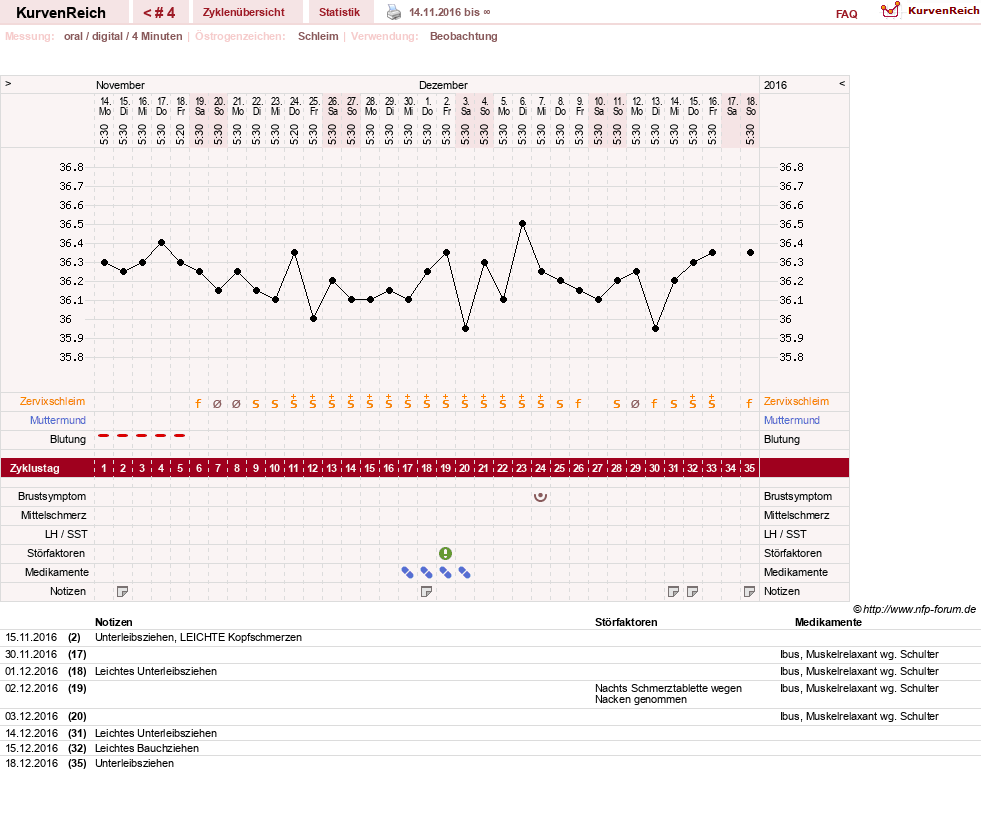This screenshot has height=815, width=981.
Task: Click the 36.5 temperature point on Dec 6
Action: 522,223
